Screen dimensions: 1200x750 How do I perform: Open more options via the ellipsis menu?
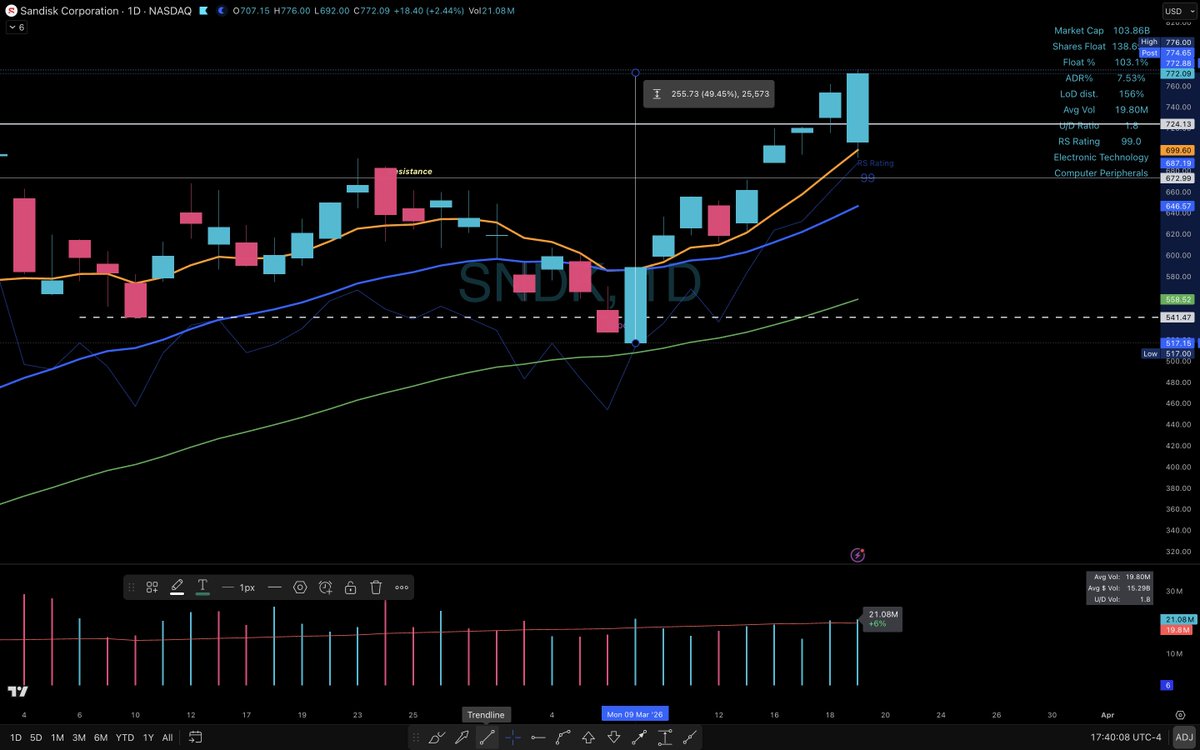tap(402, 587)
